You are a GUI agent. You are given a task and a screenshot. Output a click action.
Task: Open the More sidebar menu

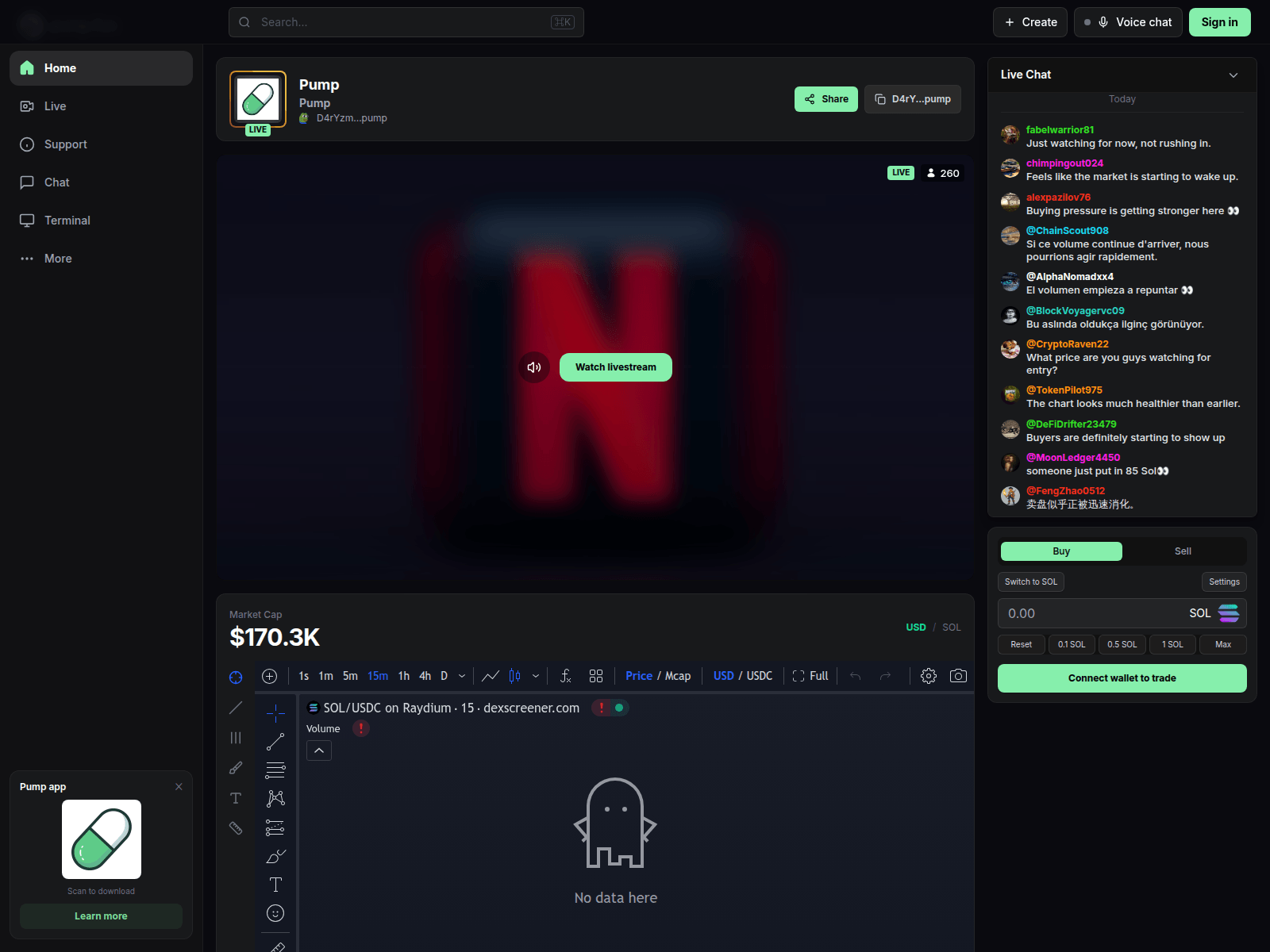[x=101, y=259]
